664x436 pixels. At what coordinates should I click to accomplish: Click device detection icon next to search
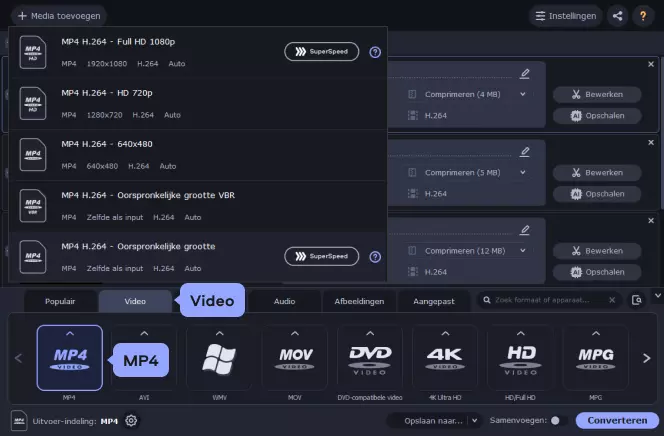click(636, 300)
